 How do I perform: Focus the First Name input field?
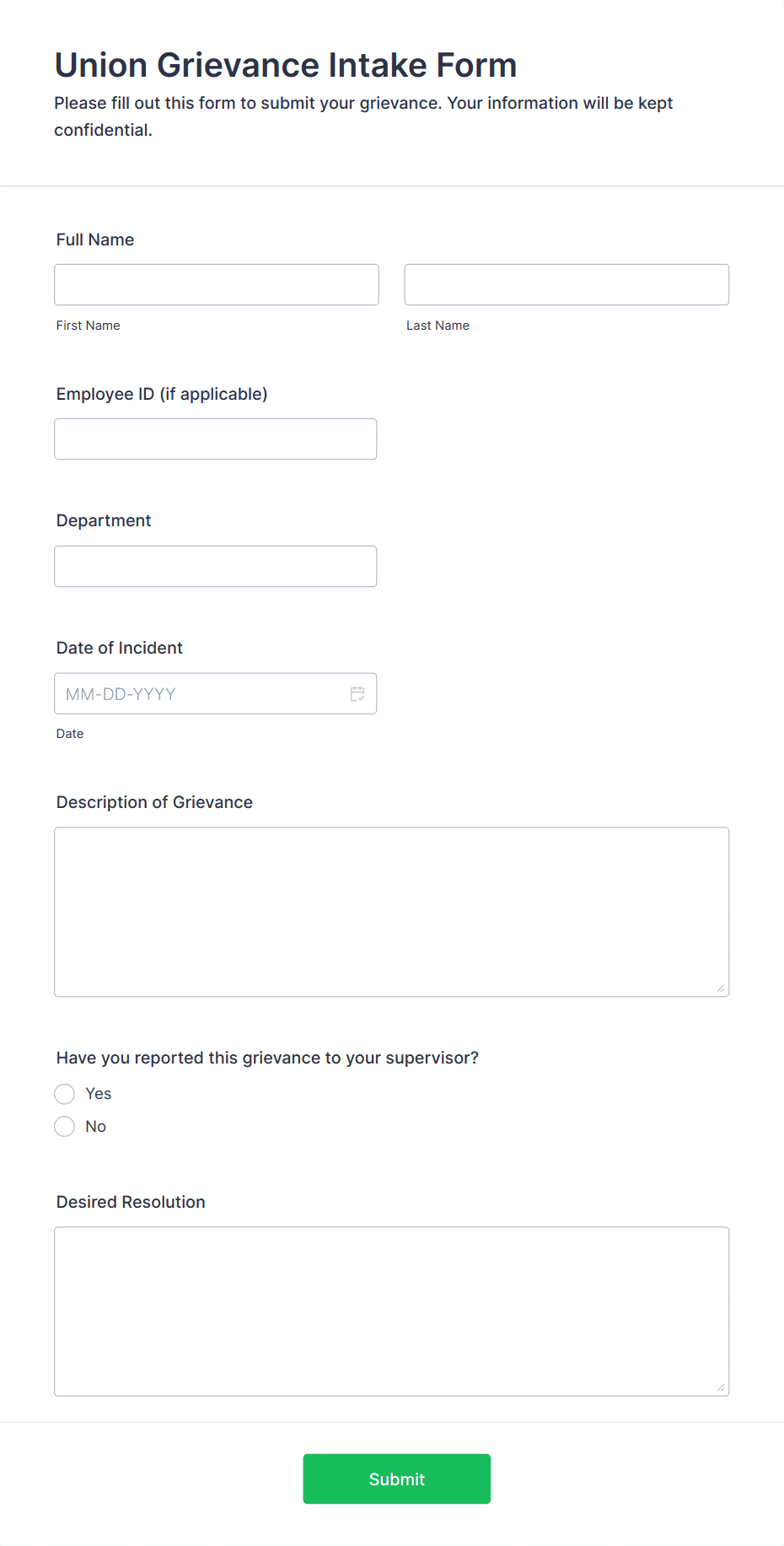point(217,284)
